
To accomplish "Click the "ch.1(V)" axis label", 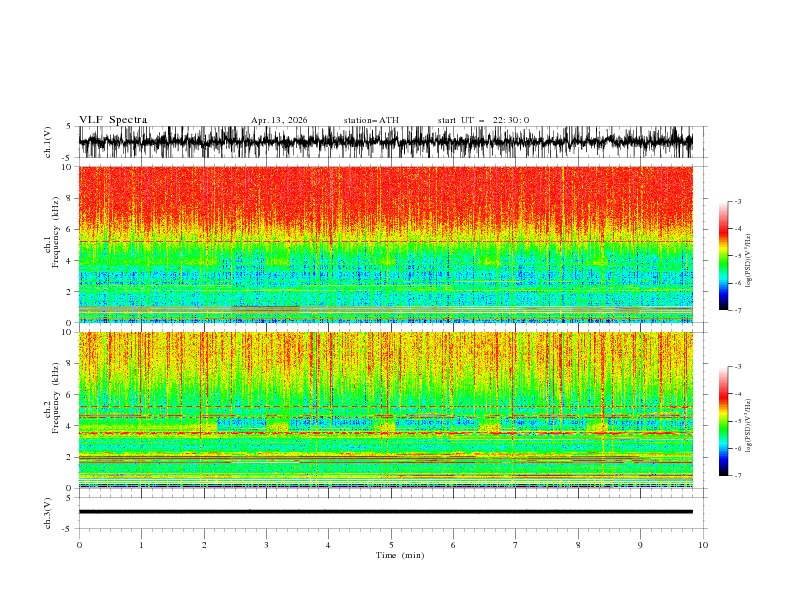I will [x=48, y=142].
